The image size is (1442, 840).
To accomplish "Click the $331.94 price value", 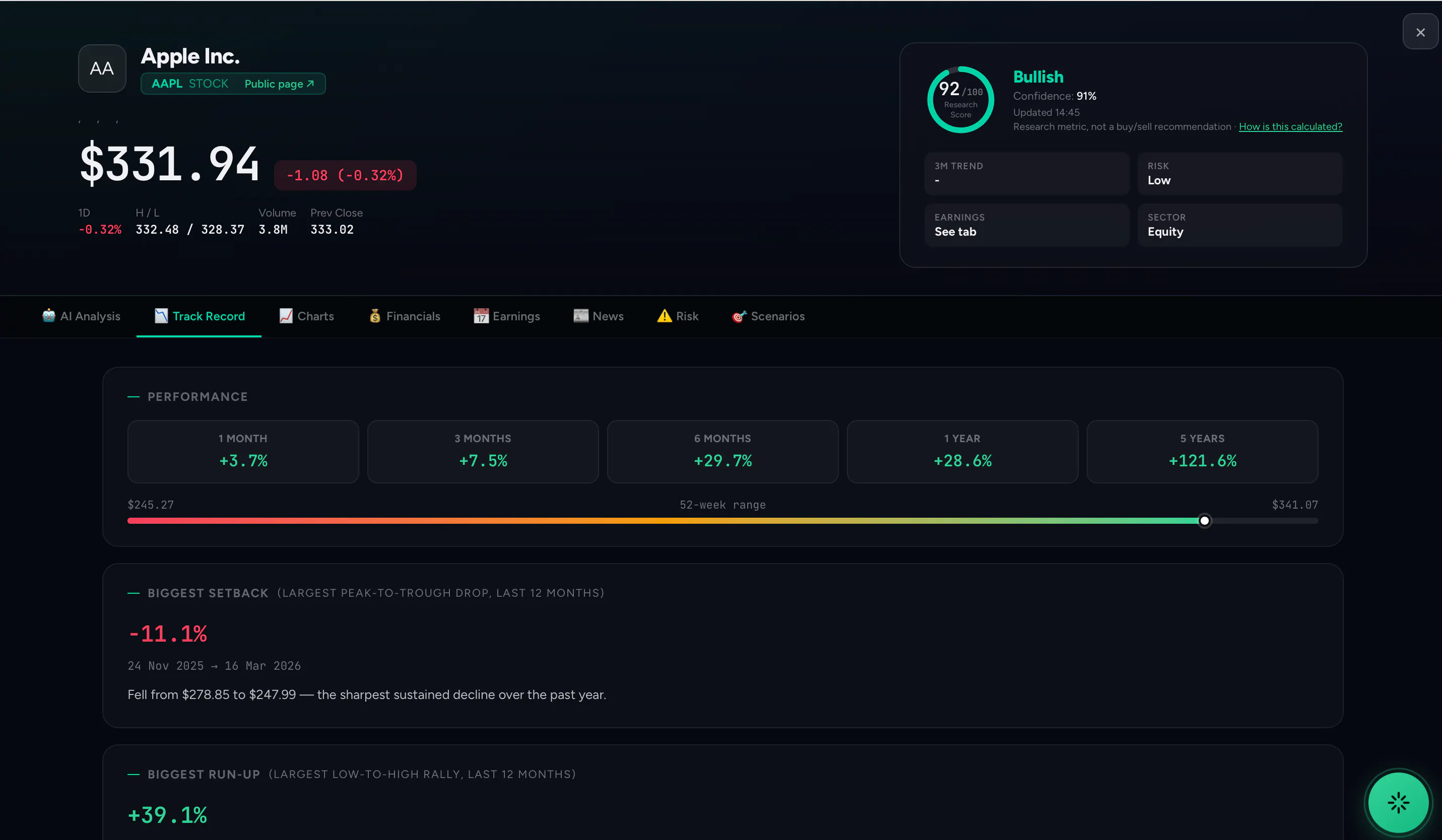I will (169, 164).
